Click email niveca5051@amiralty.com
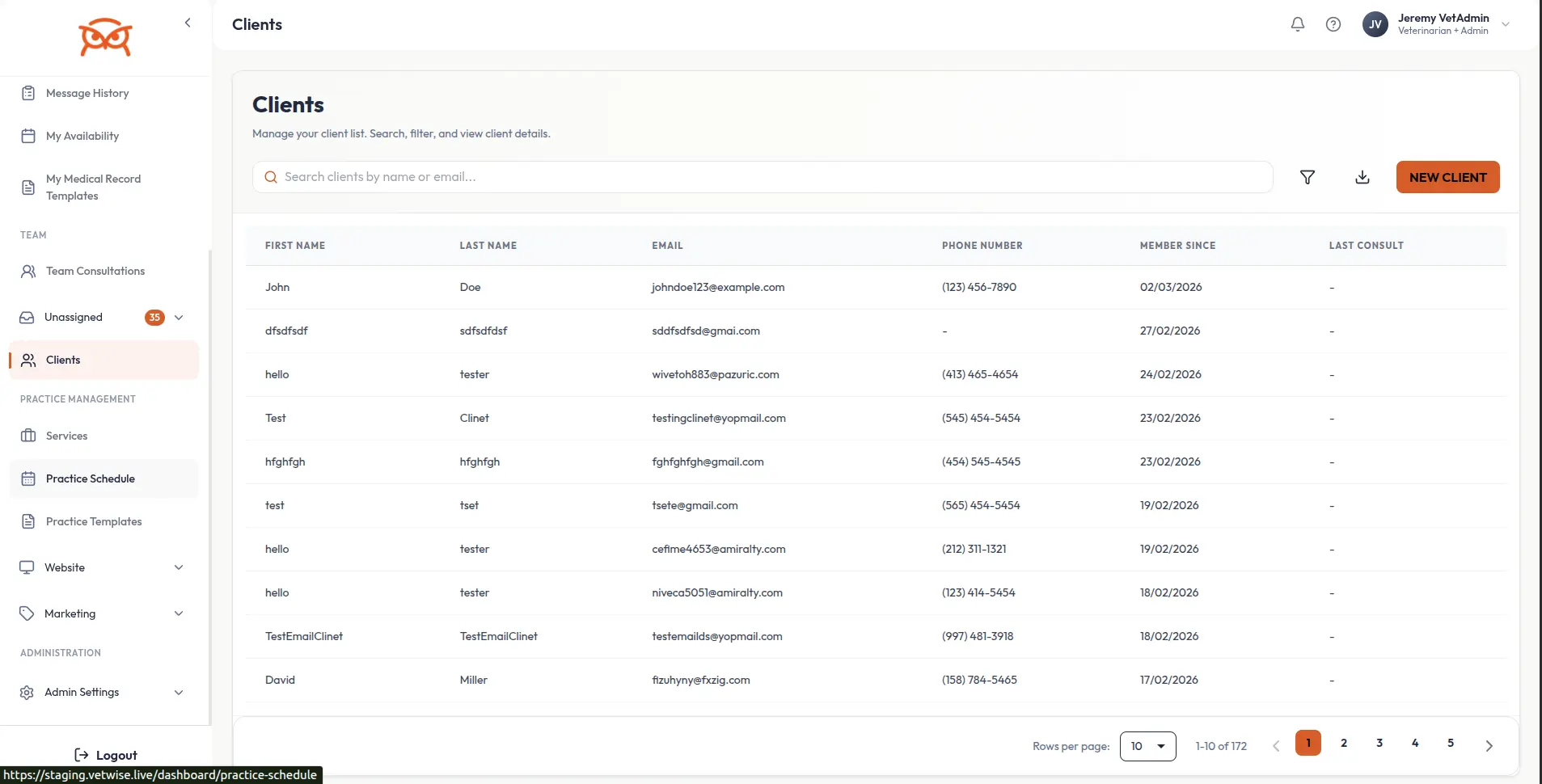The width and height of the screenshot is (1542, 784). (717, 592)
